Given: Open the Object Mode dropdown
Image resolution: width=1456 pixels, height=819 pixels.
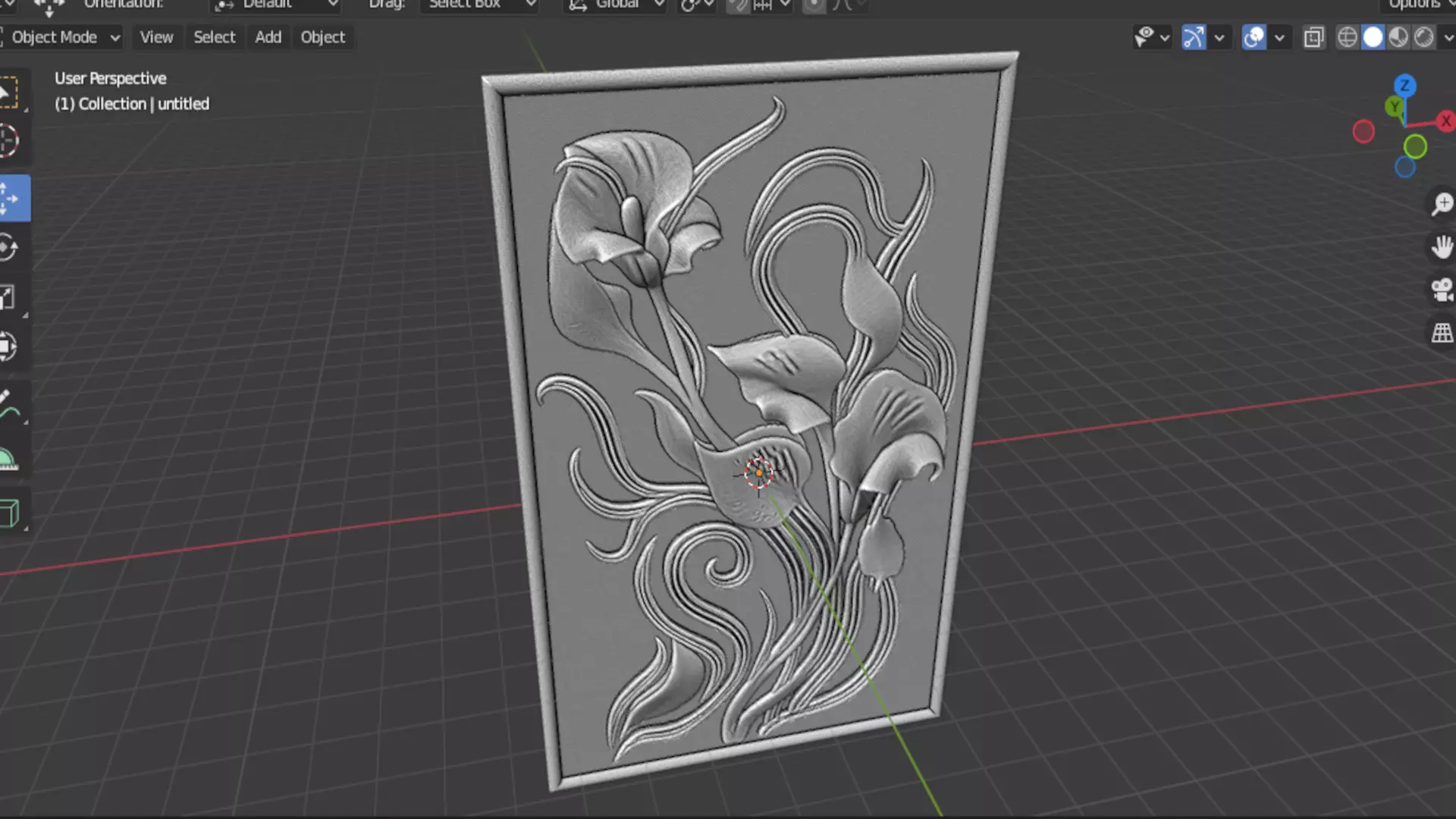Looking at the screenshot, I should [x=62, y=37].
